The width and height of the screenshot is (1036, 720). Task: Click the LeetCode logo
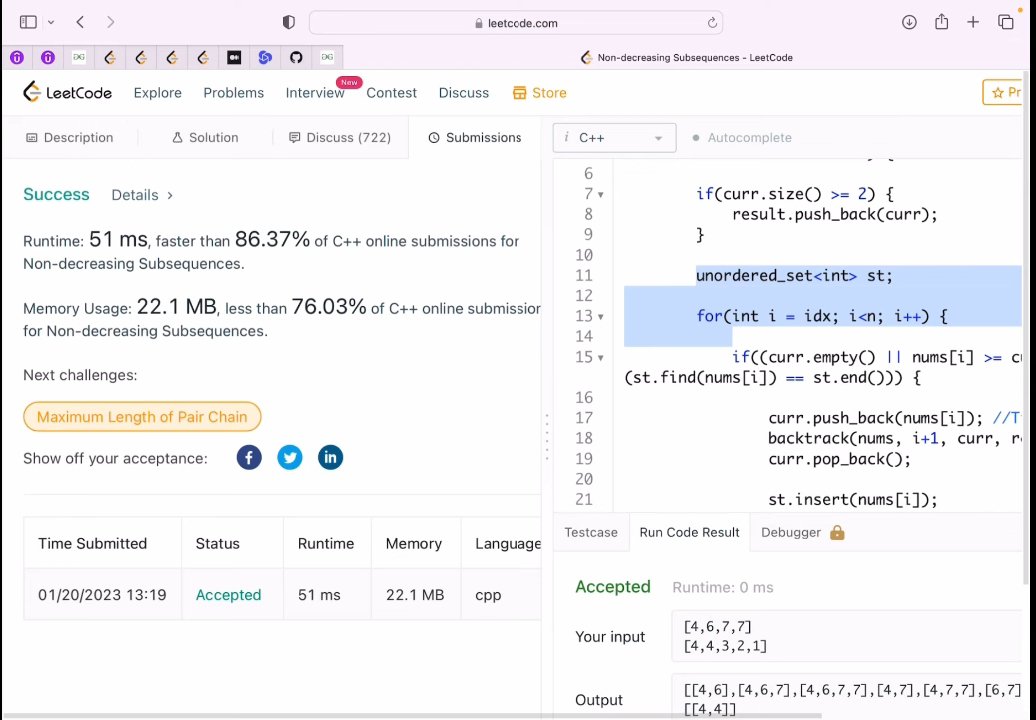[67, 92]
